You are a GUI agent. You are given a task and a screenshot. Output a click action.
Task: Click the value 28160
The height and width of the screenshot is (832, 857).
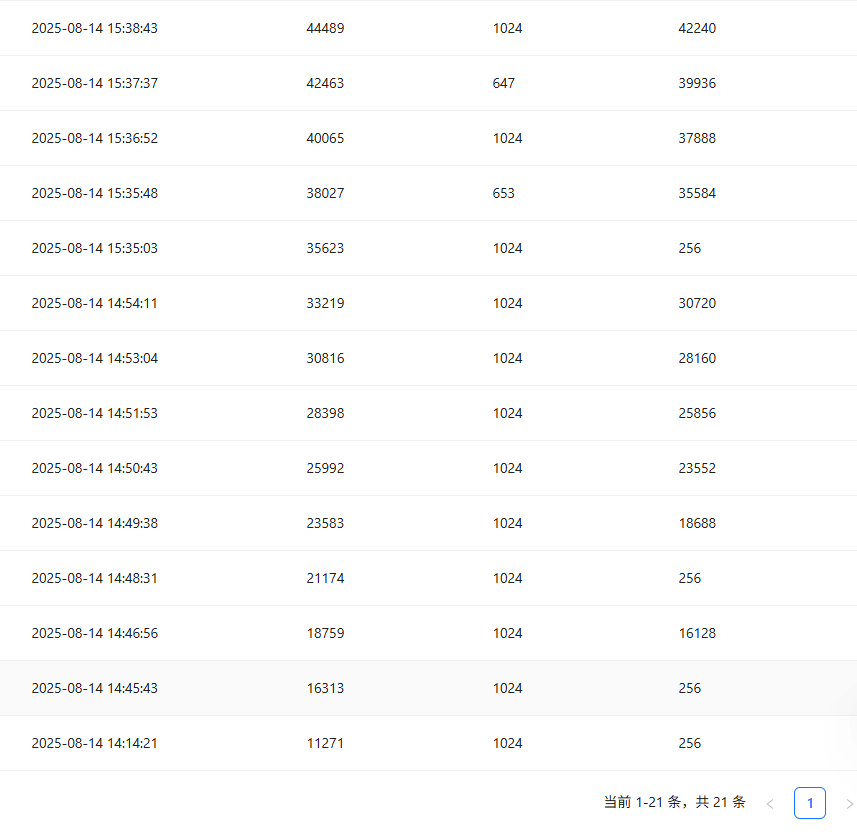pyautogui.click(x=697, y=358)
